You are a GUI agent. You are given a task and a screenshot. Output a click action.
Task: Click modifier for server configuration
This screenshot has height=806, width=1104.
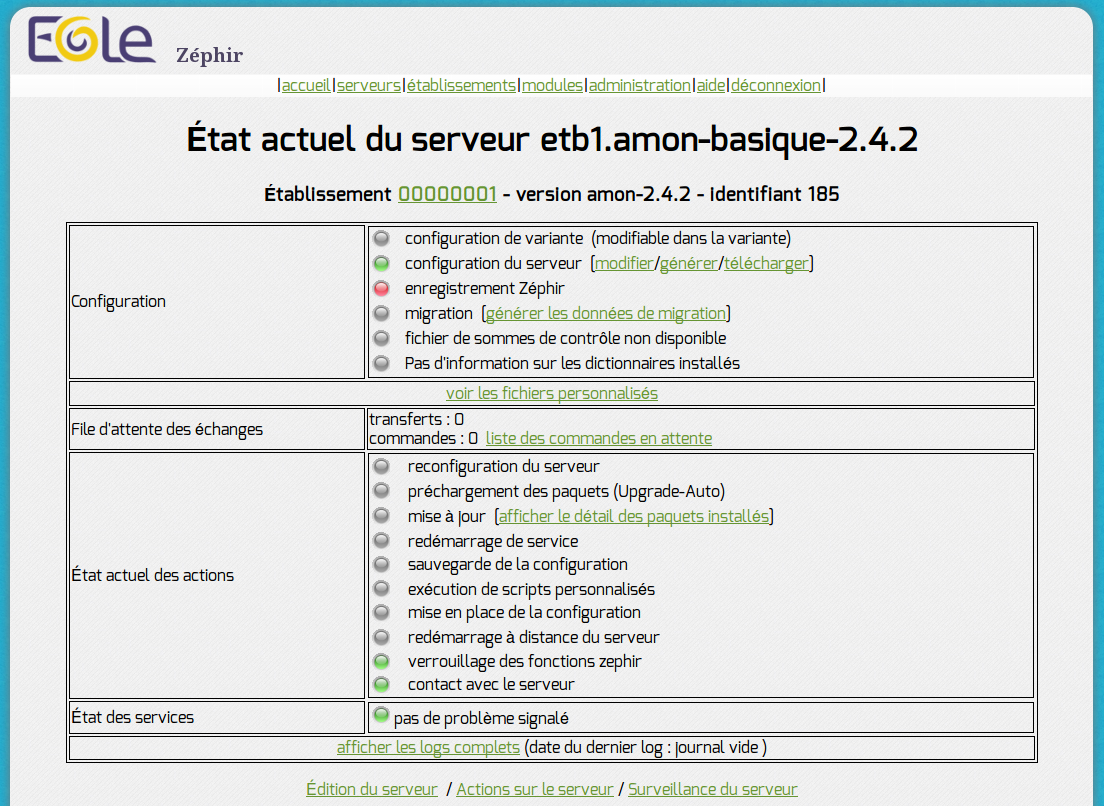pos(625,263)
